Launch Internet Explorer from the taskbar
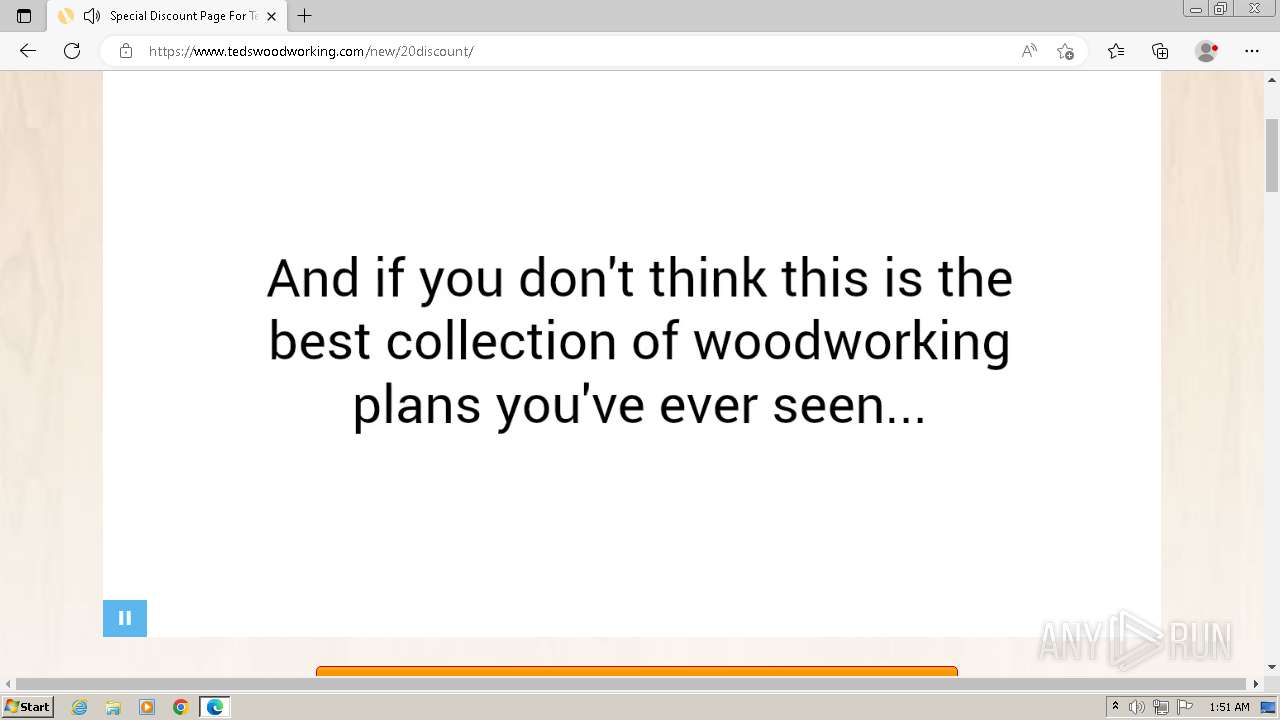This screenshot has width=1280, height=720. click(80, 707)
